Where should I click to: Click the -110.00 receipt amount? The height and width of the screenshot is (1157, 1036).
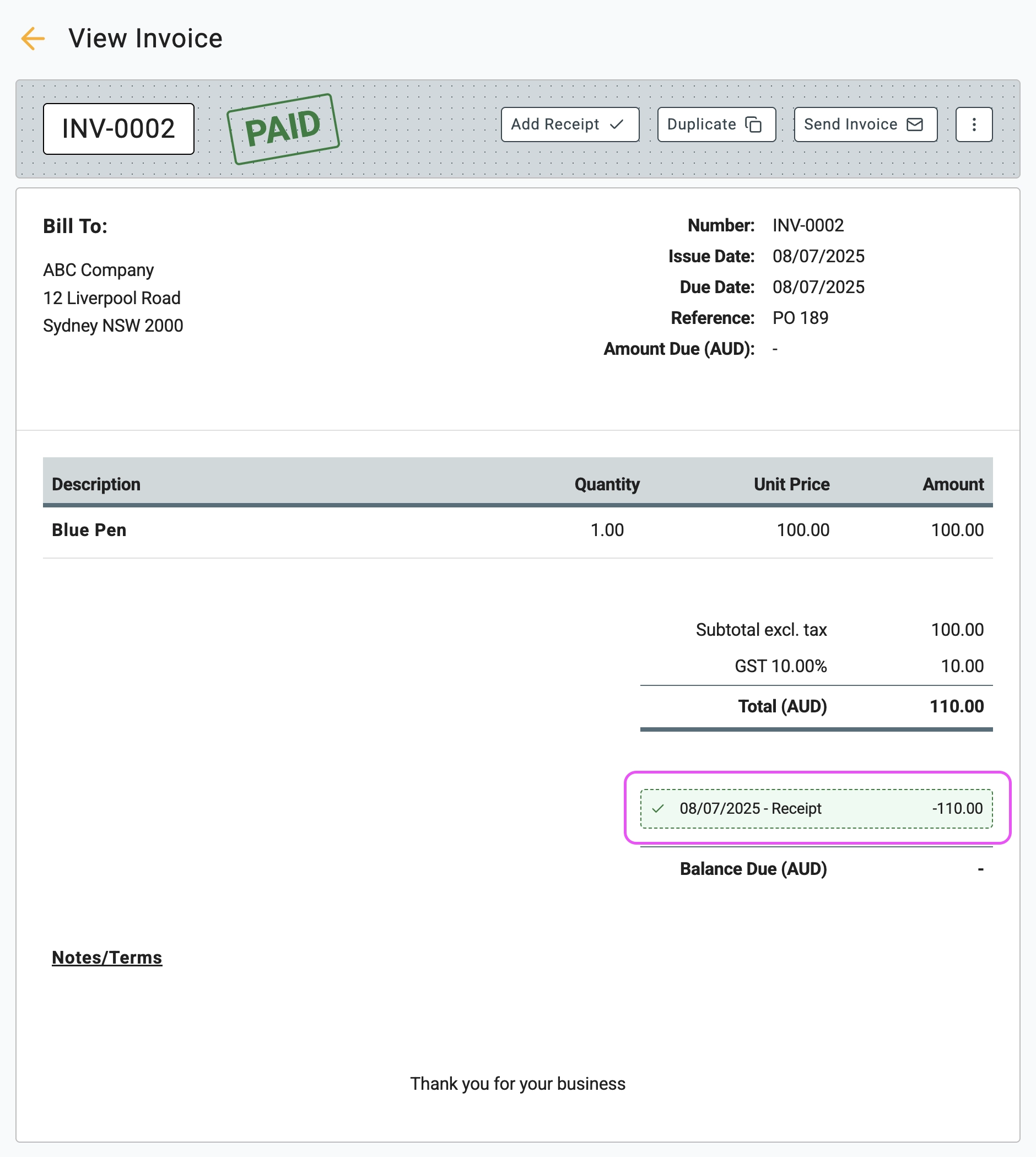[x=957, y=809]
